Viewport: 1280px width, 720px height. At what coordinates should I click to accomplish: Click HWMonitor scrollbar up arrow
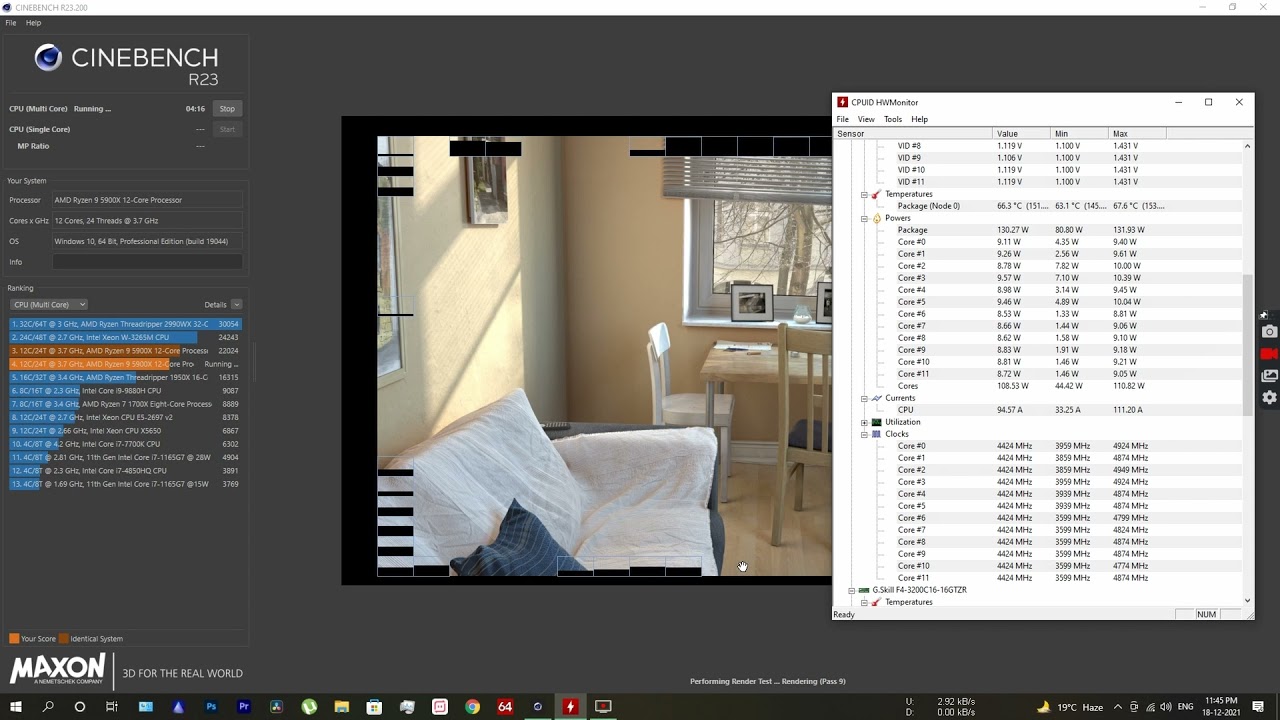(1247, 146)
